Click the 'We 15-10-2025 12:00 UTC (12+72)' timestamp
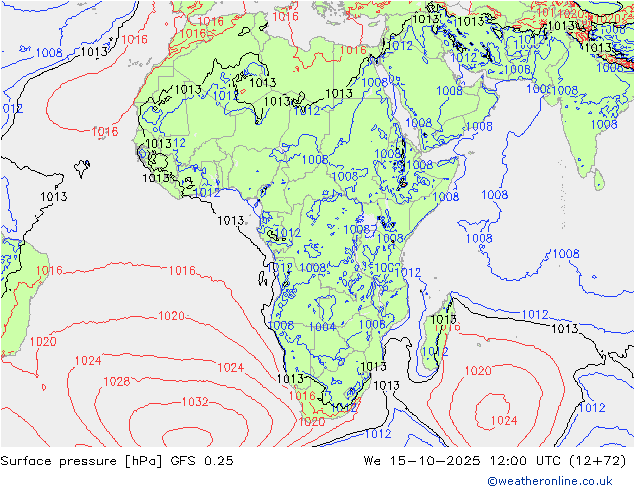 495,461
